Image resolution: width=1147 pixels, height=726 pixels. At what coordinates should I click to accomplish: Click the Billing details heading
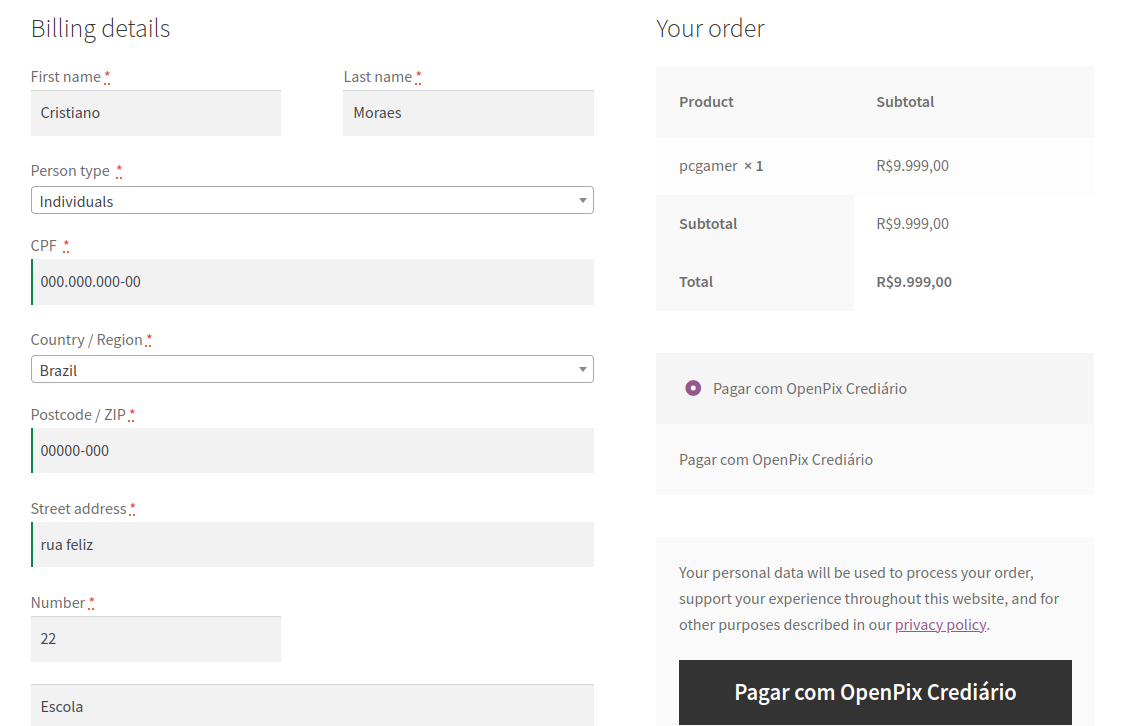(x=100, y=28)
